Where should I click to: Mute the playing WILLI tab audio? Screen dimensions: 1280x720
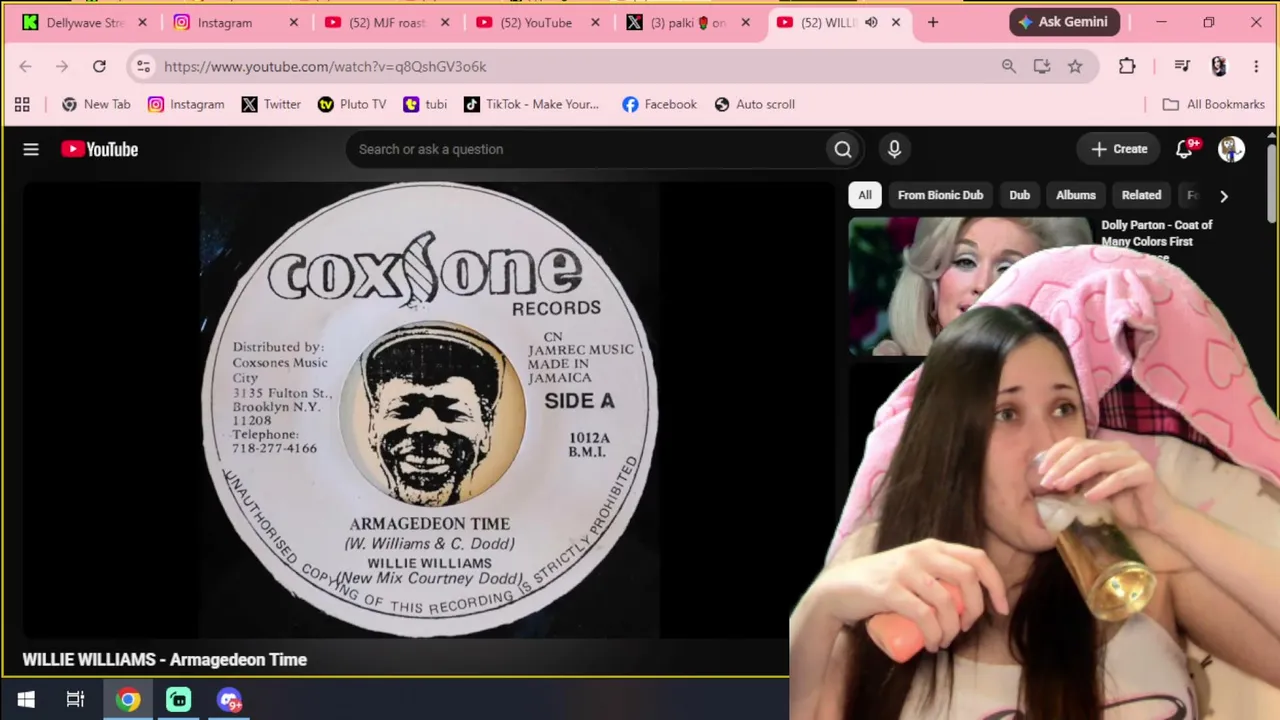point(871,22)
